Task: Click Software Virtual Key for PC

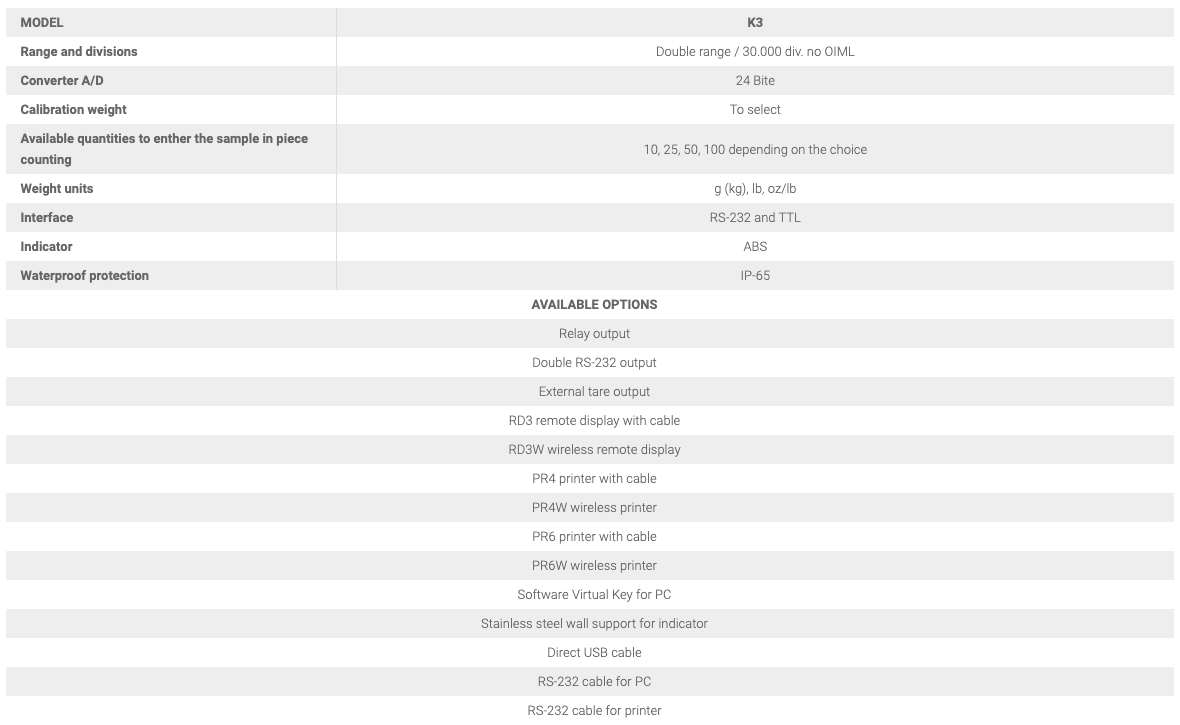Action: click(x=594, y=594)
